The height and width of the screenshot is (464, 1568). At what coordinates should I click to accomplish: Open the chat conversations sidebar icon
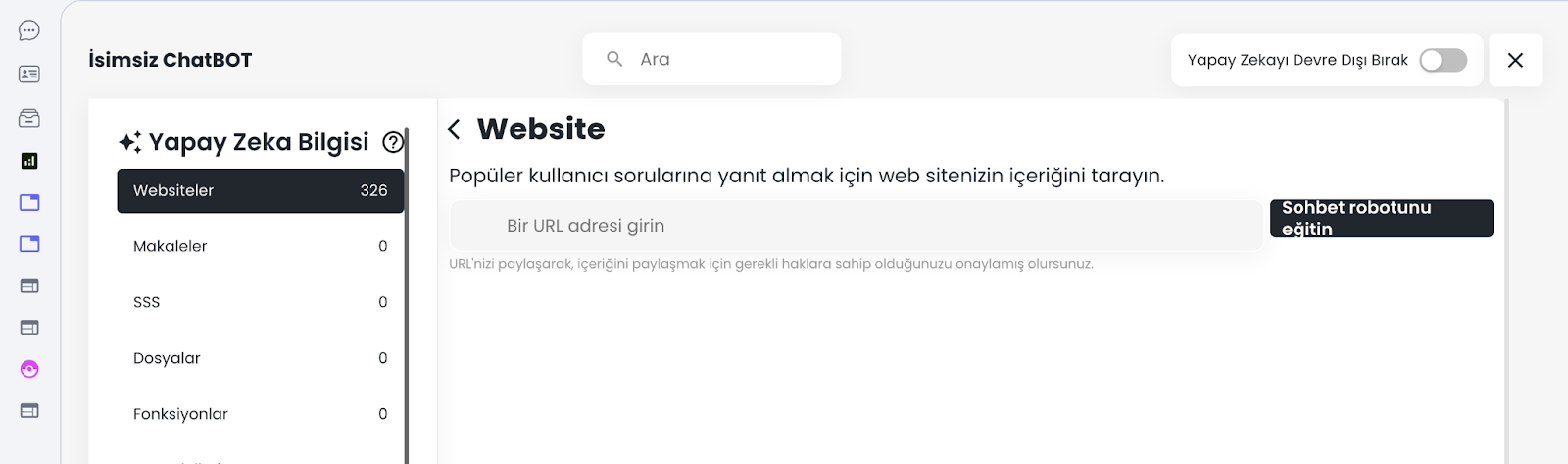(x=29, y=30)
